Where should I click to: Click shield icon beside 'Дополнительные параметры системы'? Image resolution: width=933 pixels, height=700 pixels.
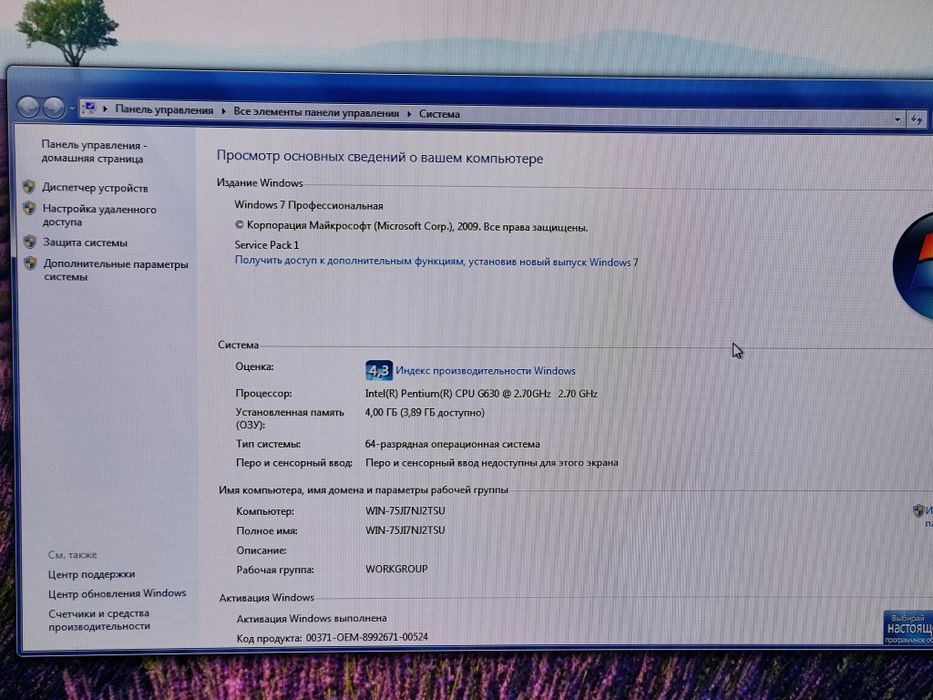coord(30,263)
